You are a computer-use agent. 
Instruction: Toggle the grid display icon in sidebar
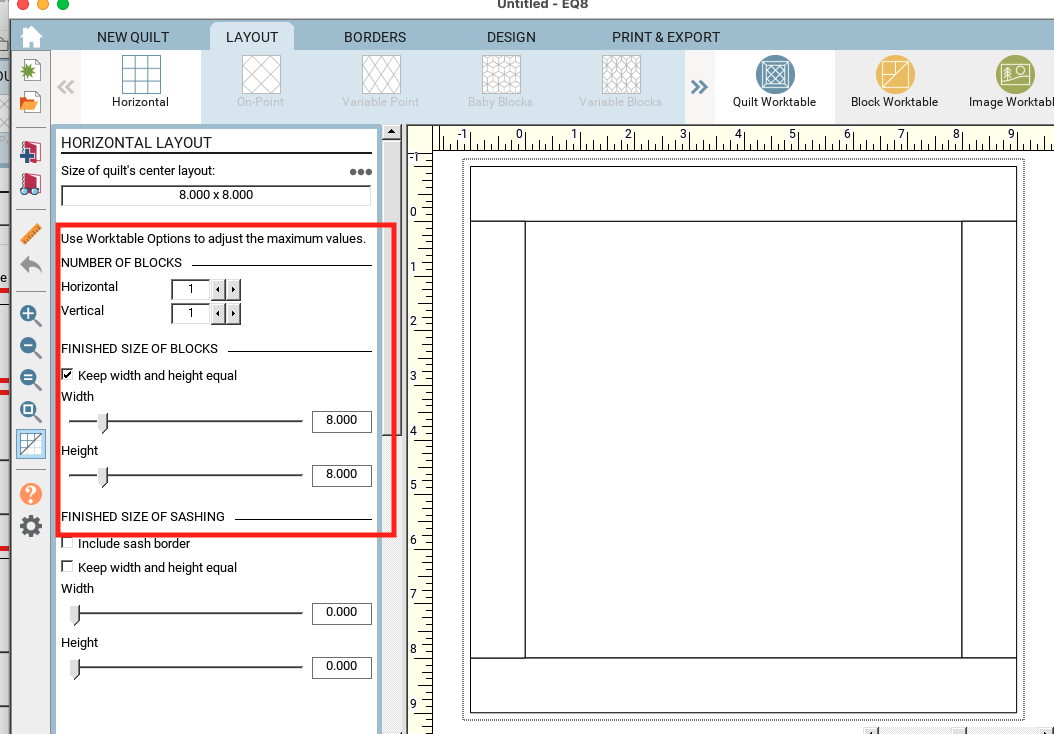tap(31, 444)
